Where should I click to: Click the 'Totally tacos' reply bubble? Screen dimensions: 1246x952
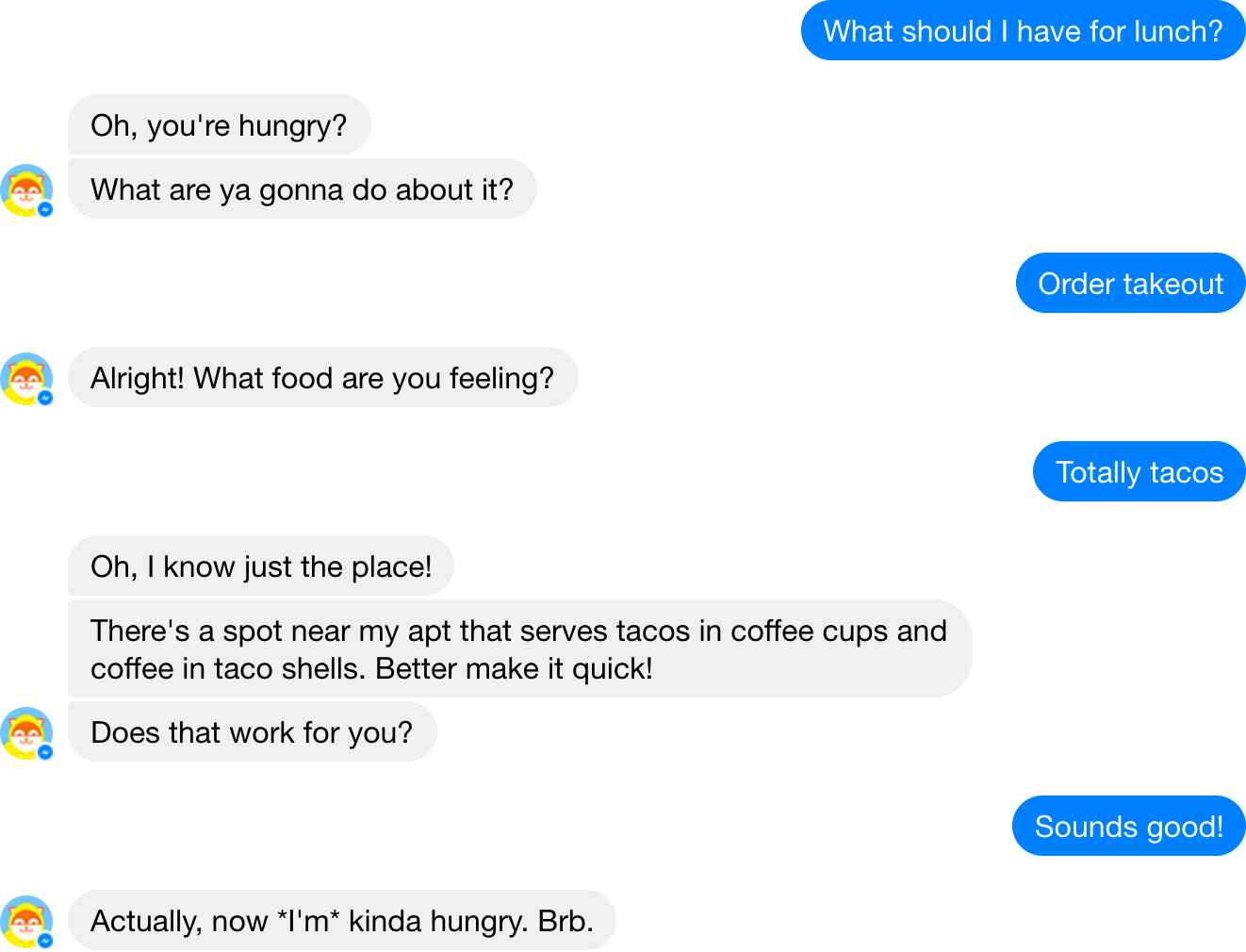click(x=1139, y=471)
